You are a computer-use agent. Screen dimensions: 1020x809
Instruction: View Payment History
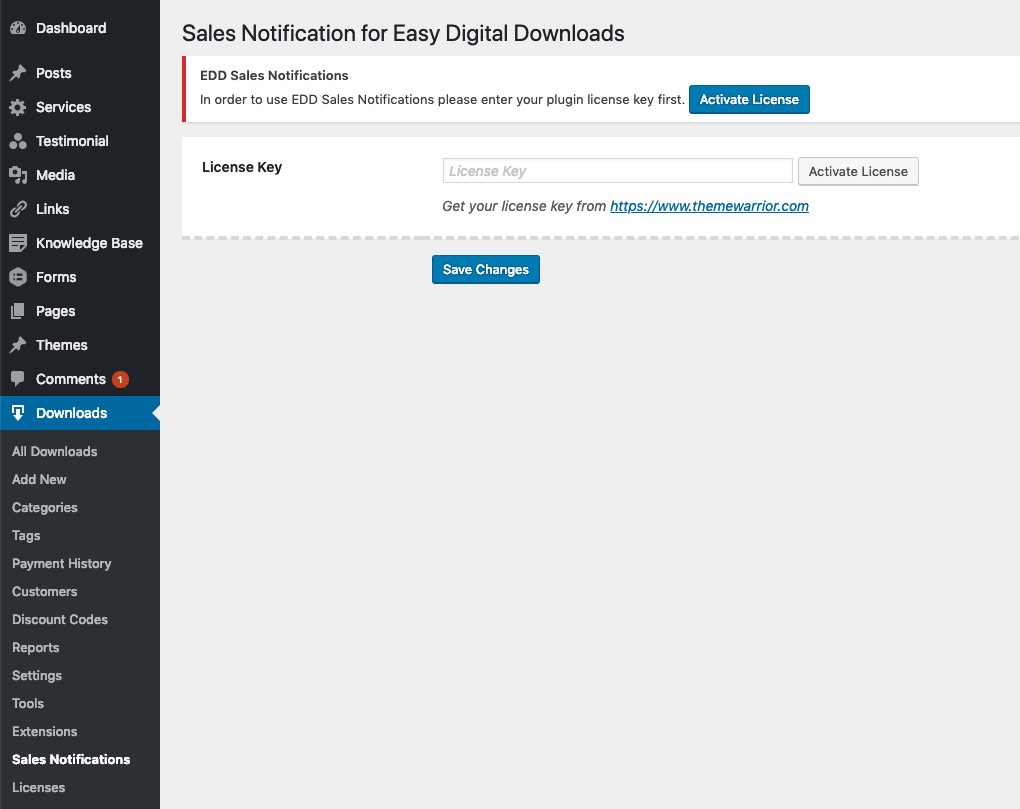[x=61, y=563]
